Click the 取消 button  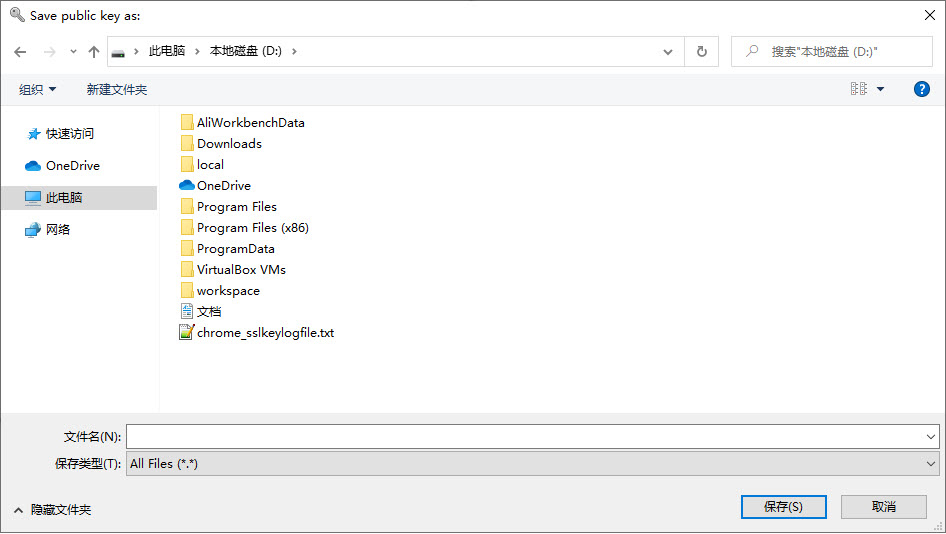883,507
